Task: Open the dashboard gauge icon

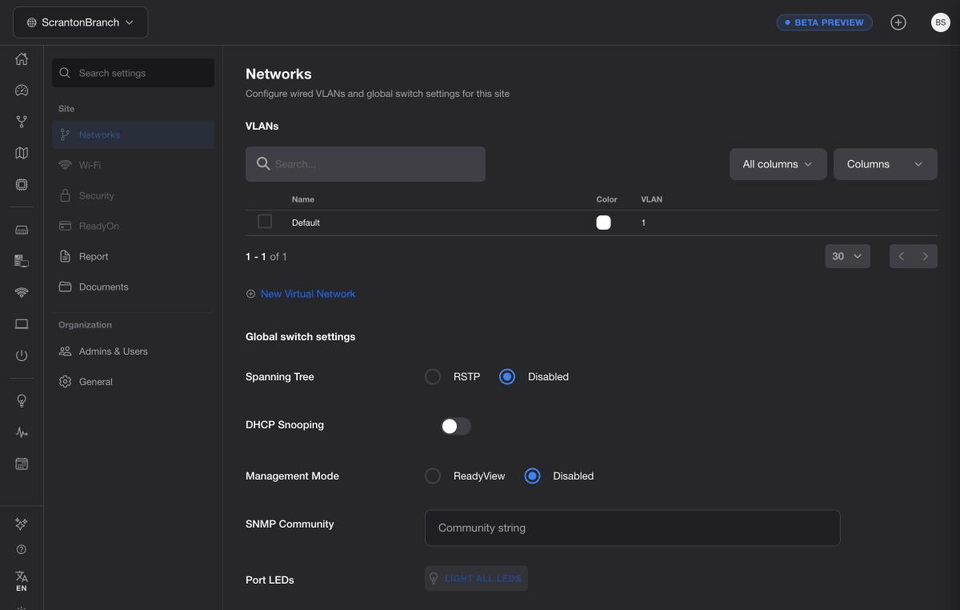Action: tap(21, 90)
